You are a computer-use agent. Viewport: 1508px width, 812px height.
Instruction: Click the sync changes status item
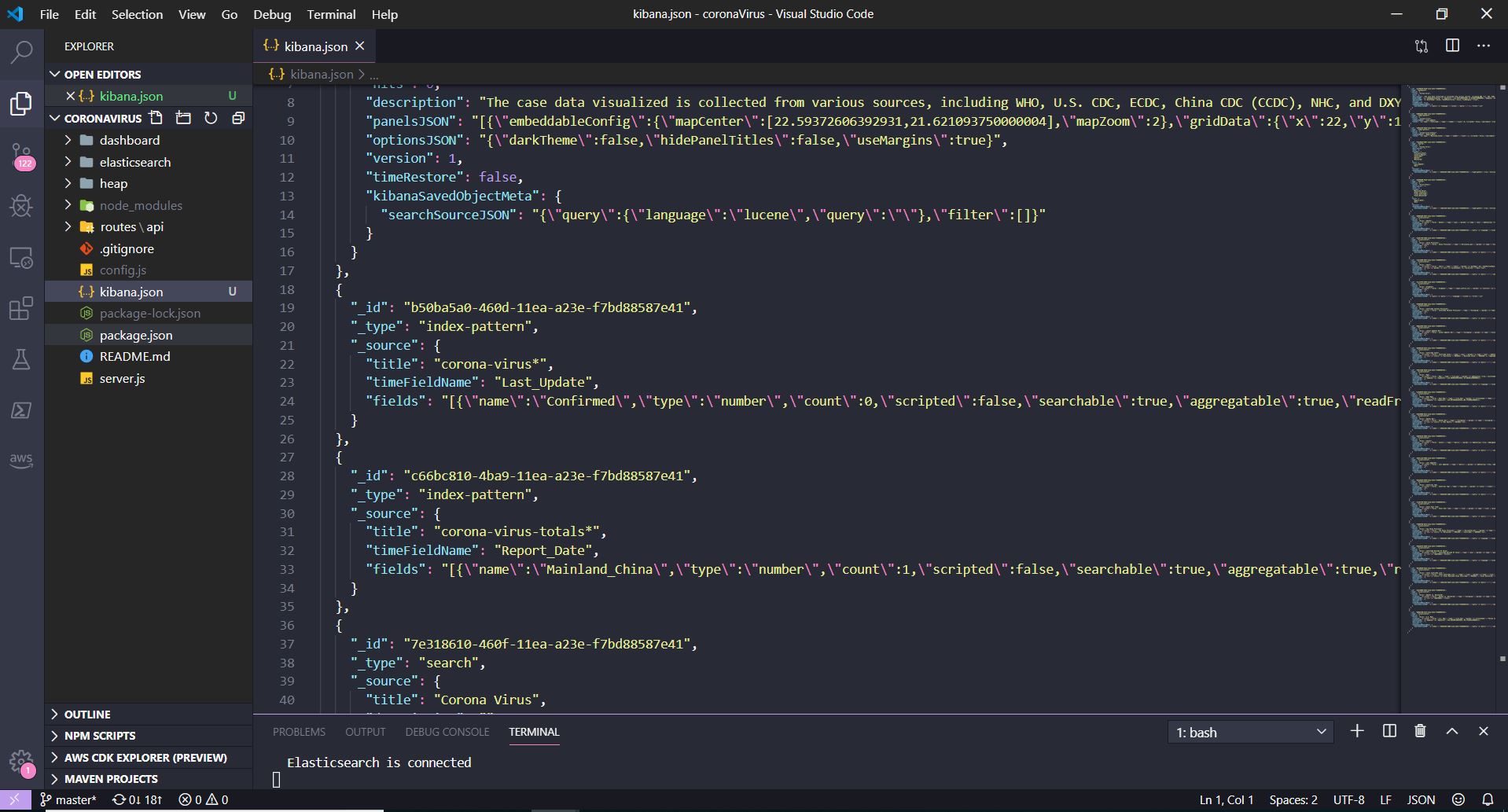(x=137, y=799)
